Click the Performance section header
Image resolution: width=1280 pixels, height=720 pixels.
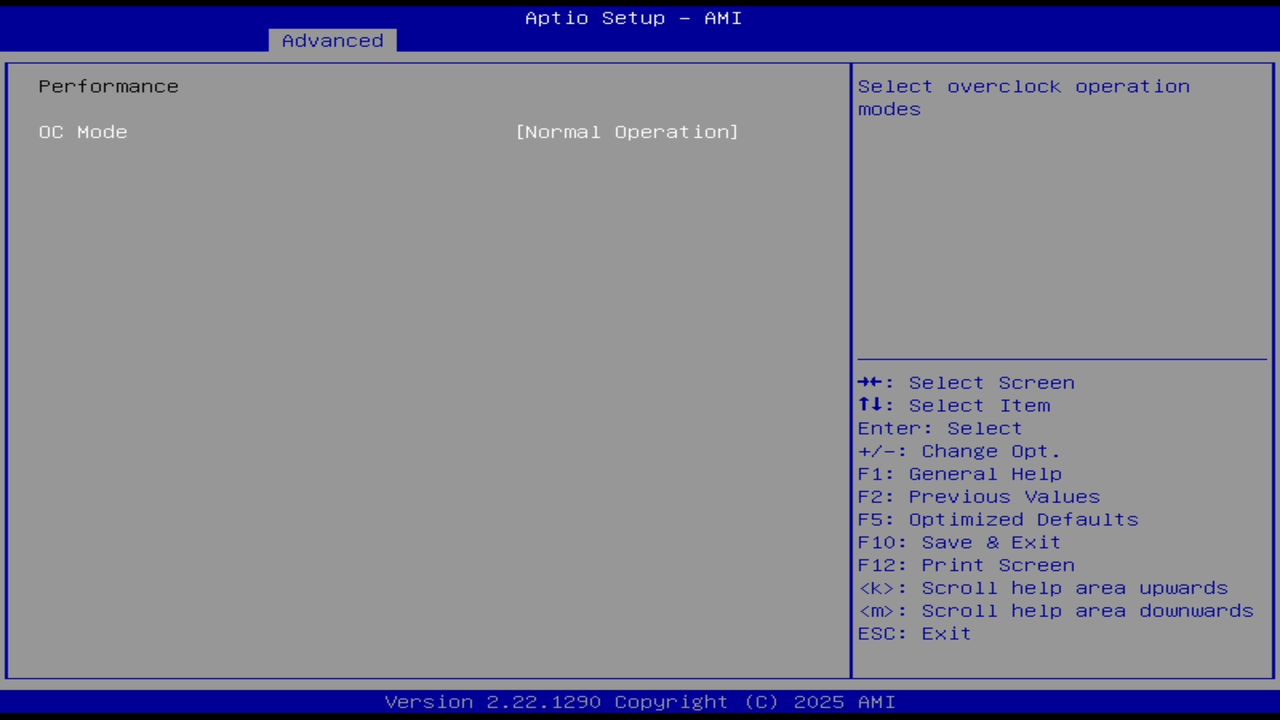(x=108, y=86)
